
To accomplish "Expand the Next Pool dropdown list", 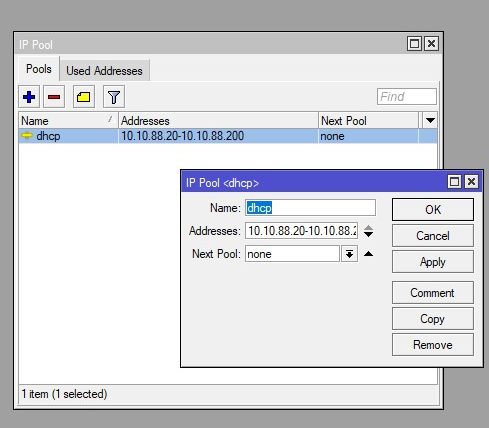I will (x=349, y=254).
